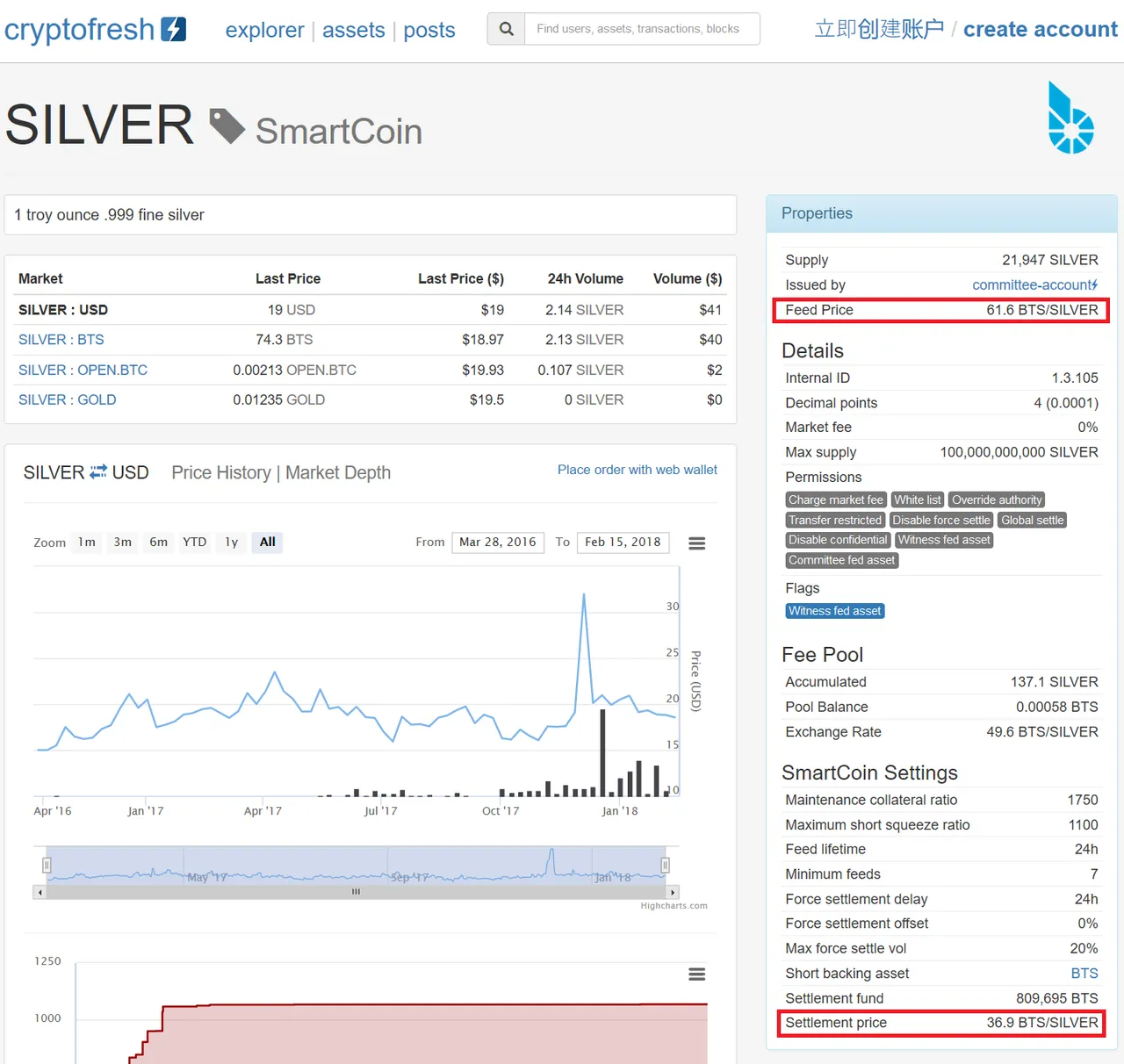Open the cryptofresh home link

click(x=80, y=29)
